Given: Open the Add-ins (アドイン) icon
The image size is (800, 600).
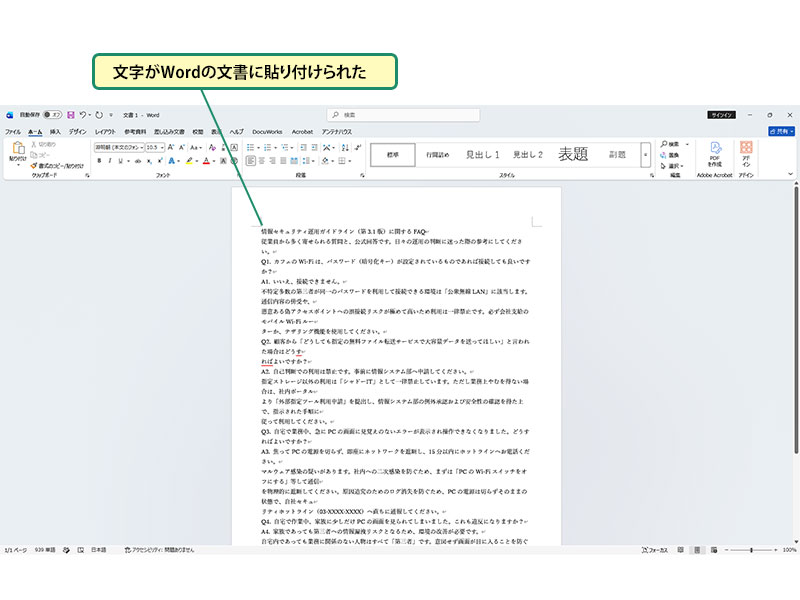Looking at the screenshot, I should pos(746,154).
